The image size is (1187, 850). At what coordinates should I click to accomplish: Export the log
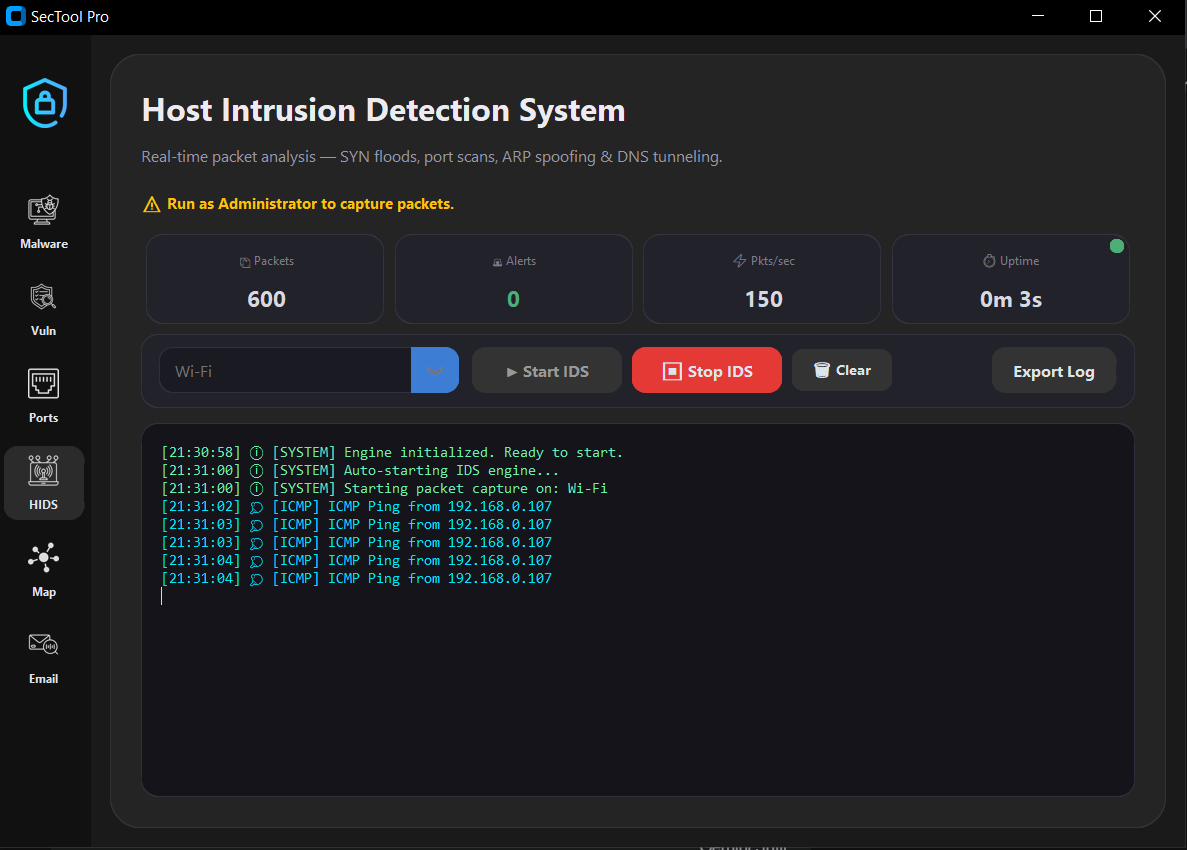pos(1054,370)
